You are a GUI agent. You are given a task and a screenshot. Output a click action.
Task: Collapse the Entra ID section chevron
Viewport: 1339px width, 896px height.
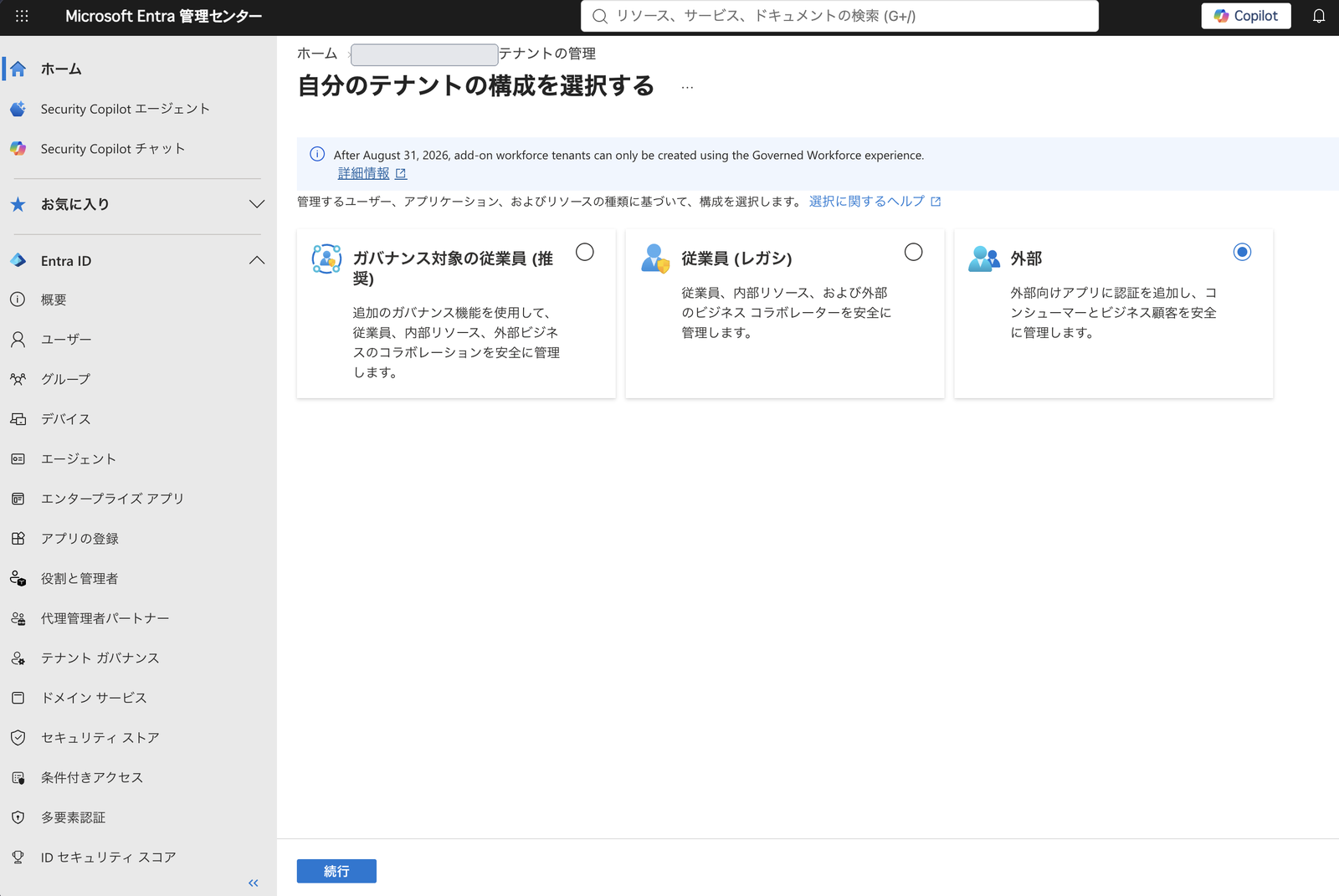257,260
